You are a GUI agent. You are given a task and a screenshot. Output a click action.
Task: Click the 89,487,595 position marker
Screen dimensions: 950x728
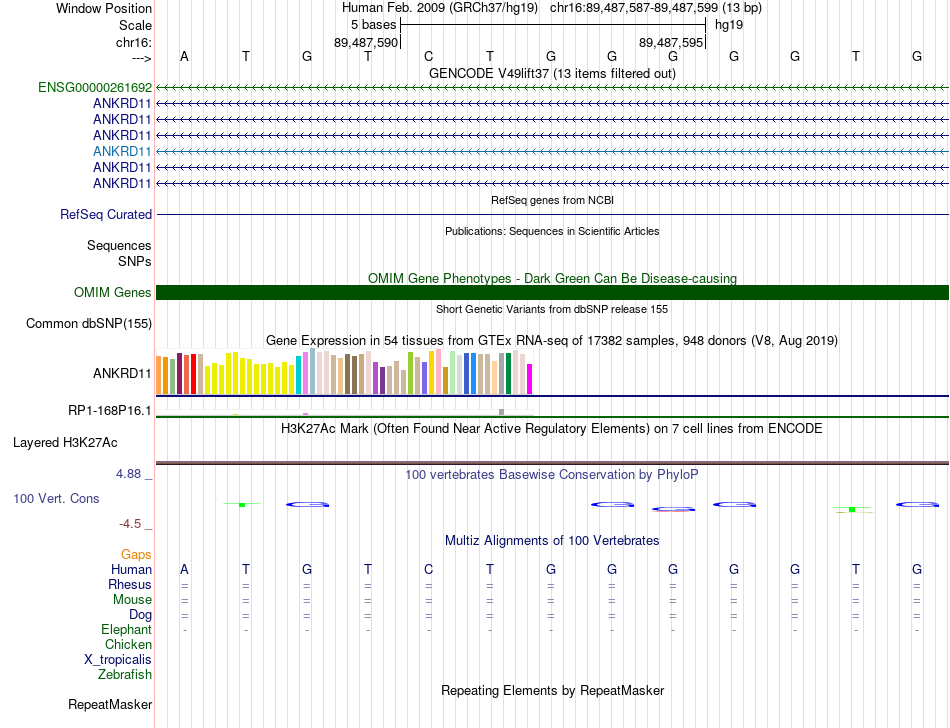pos(671,43)
